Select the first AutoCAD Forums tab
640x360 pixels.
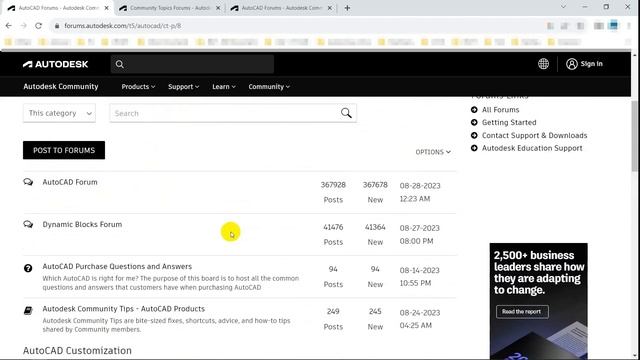coord(58,8)
